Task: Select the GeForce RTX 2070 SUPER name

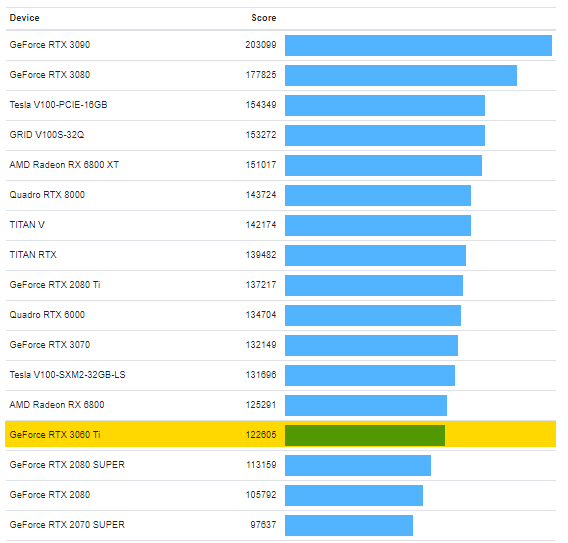Action: 67,525
